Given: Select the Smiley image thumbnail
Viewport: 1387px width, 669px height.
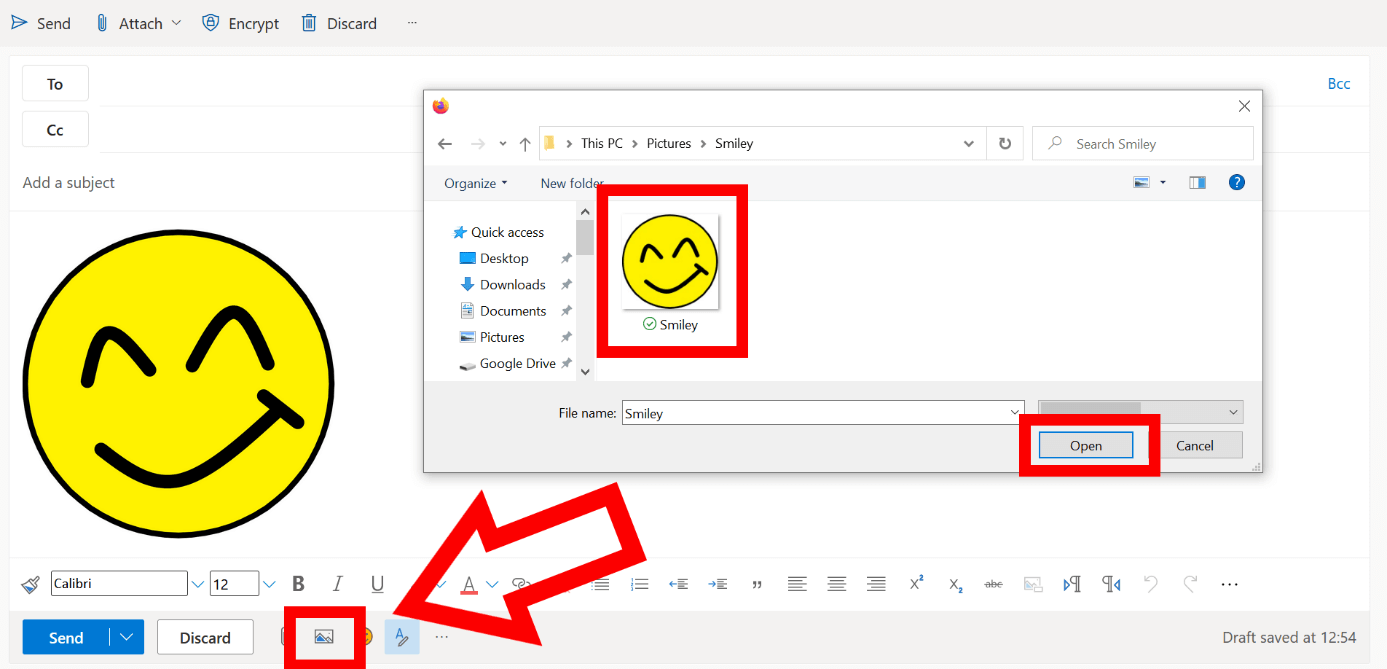Looking at the screenshot, I should [x=671, y=263].
